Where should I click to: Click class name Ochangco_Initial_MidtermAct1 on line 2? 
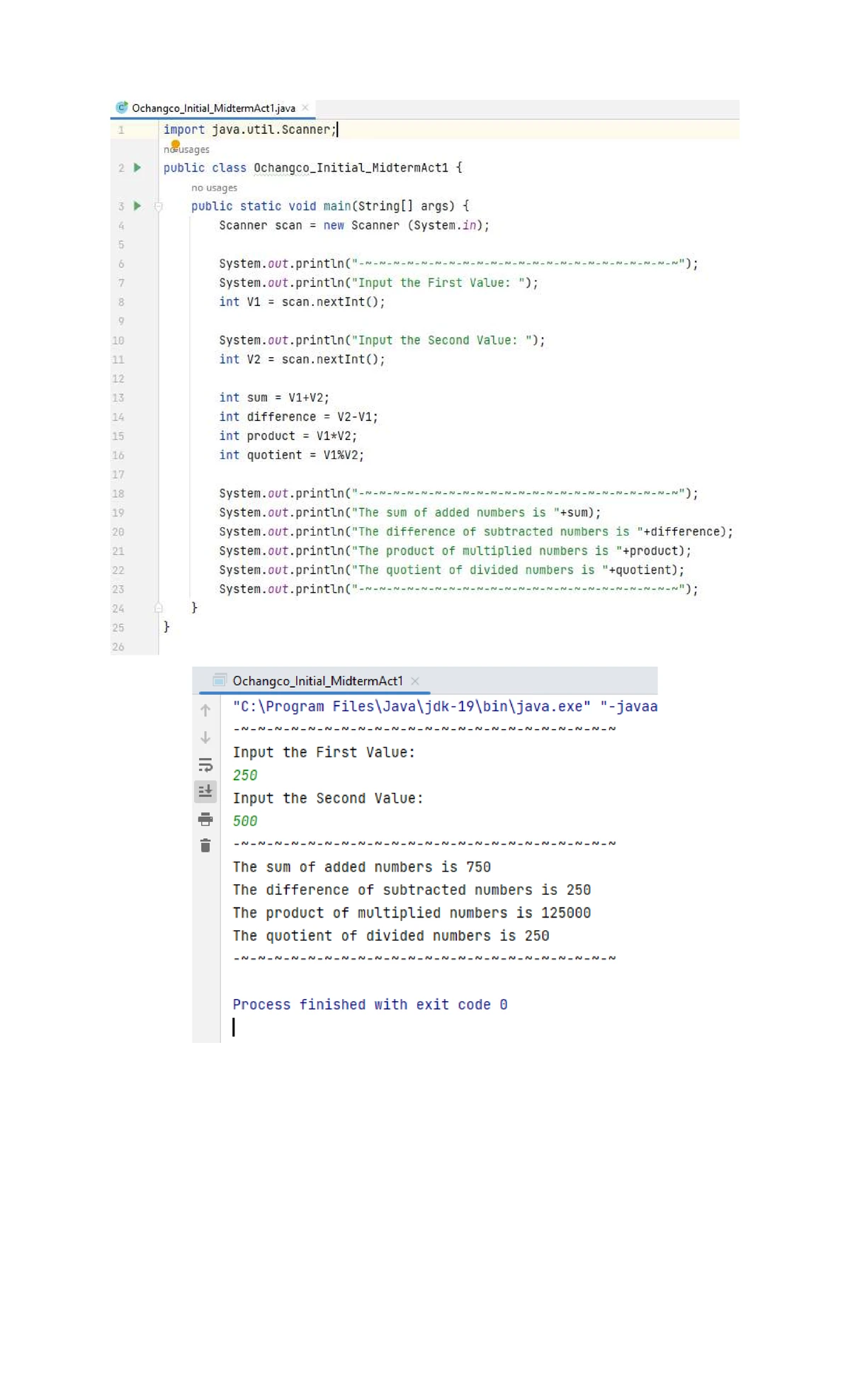pos(351,168)
